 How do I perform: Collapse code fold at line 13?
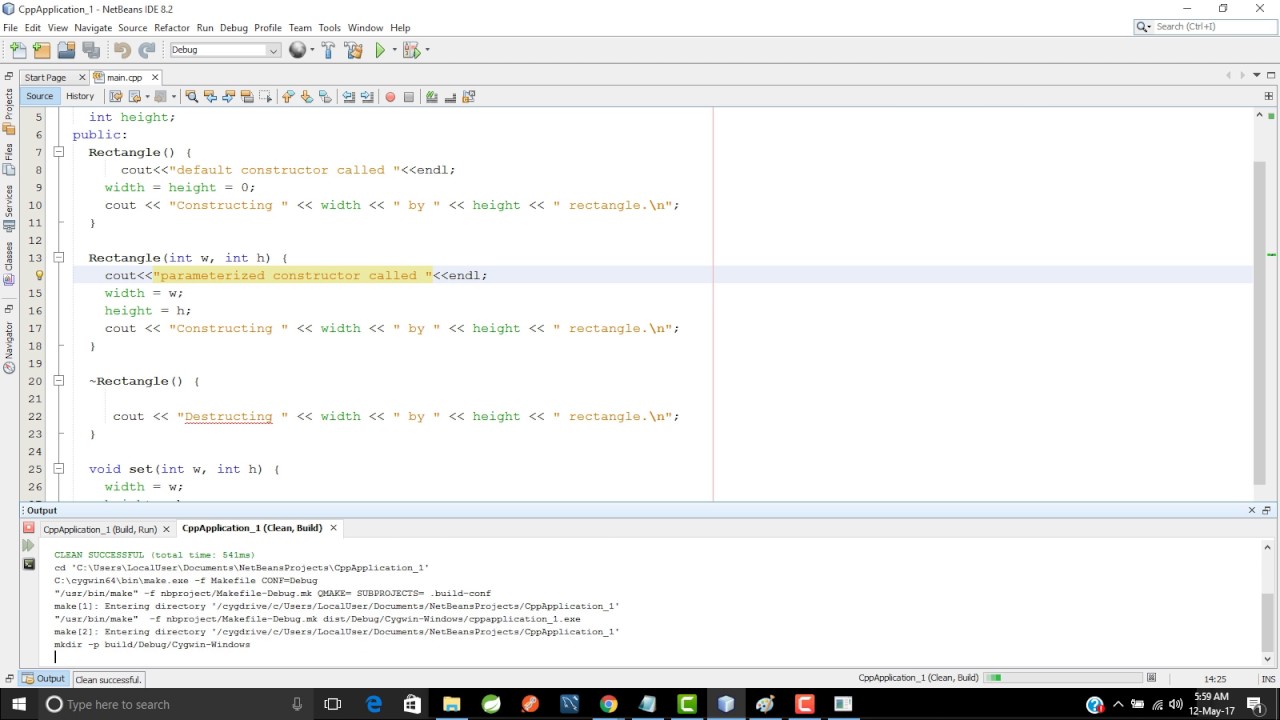click(x=59, y=258)
